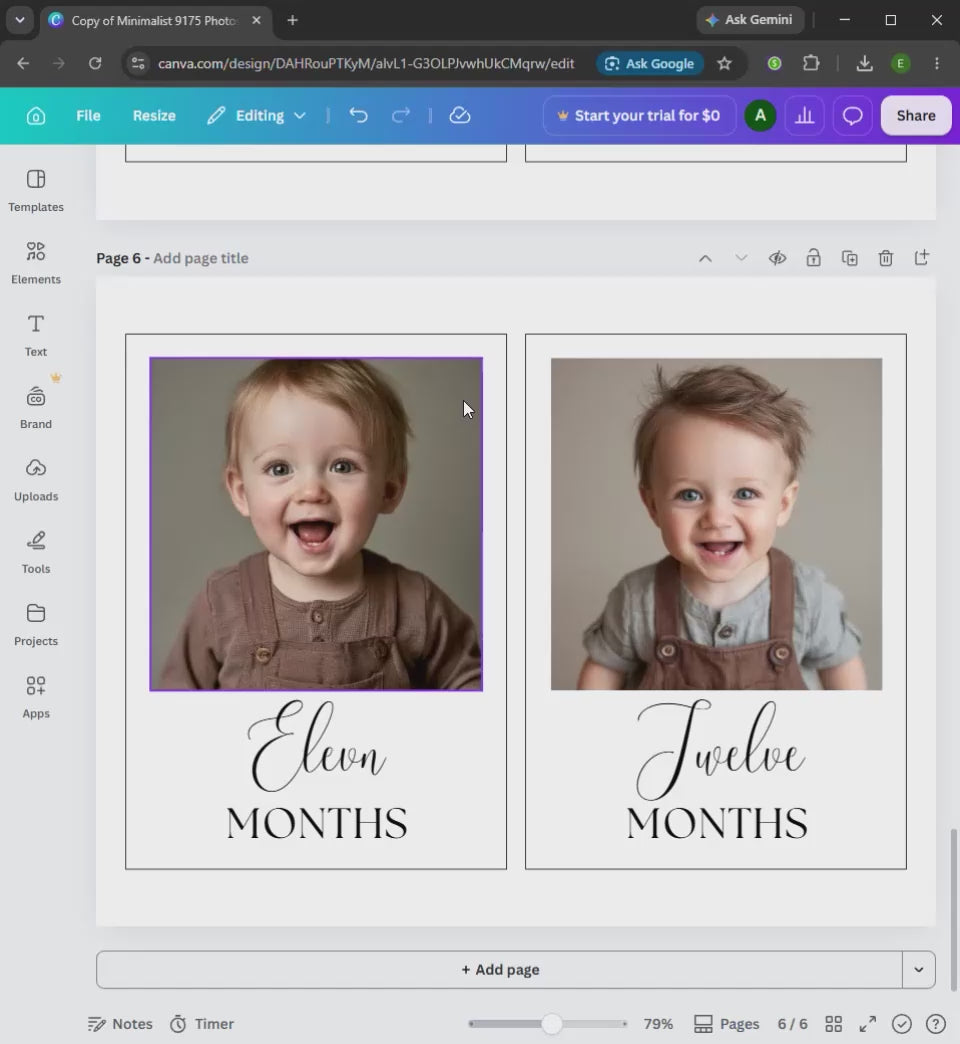Expand the Editing mode dropdown
This screenshot has height=1044, width=960.
(x=256, y=115)
